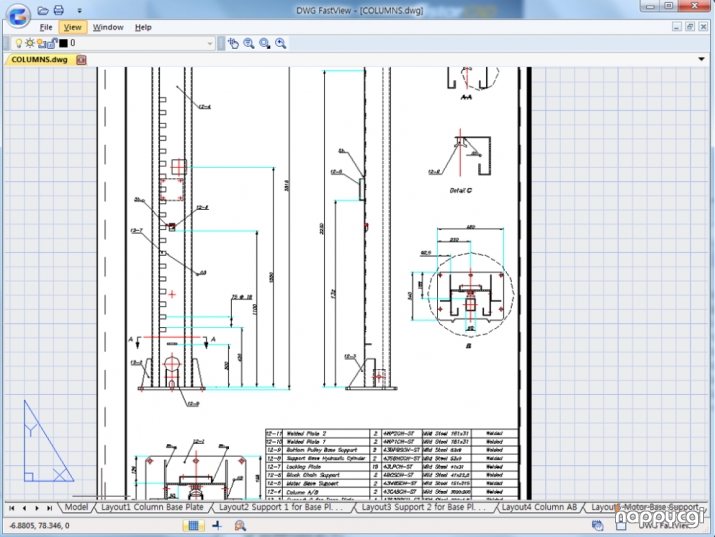Open the View menu
This screenshot has width=715, height=537.
click(x=73, y=27)
